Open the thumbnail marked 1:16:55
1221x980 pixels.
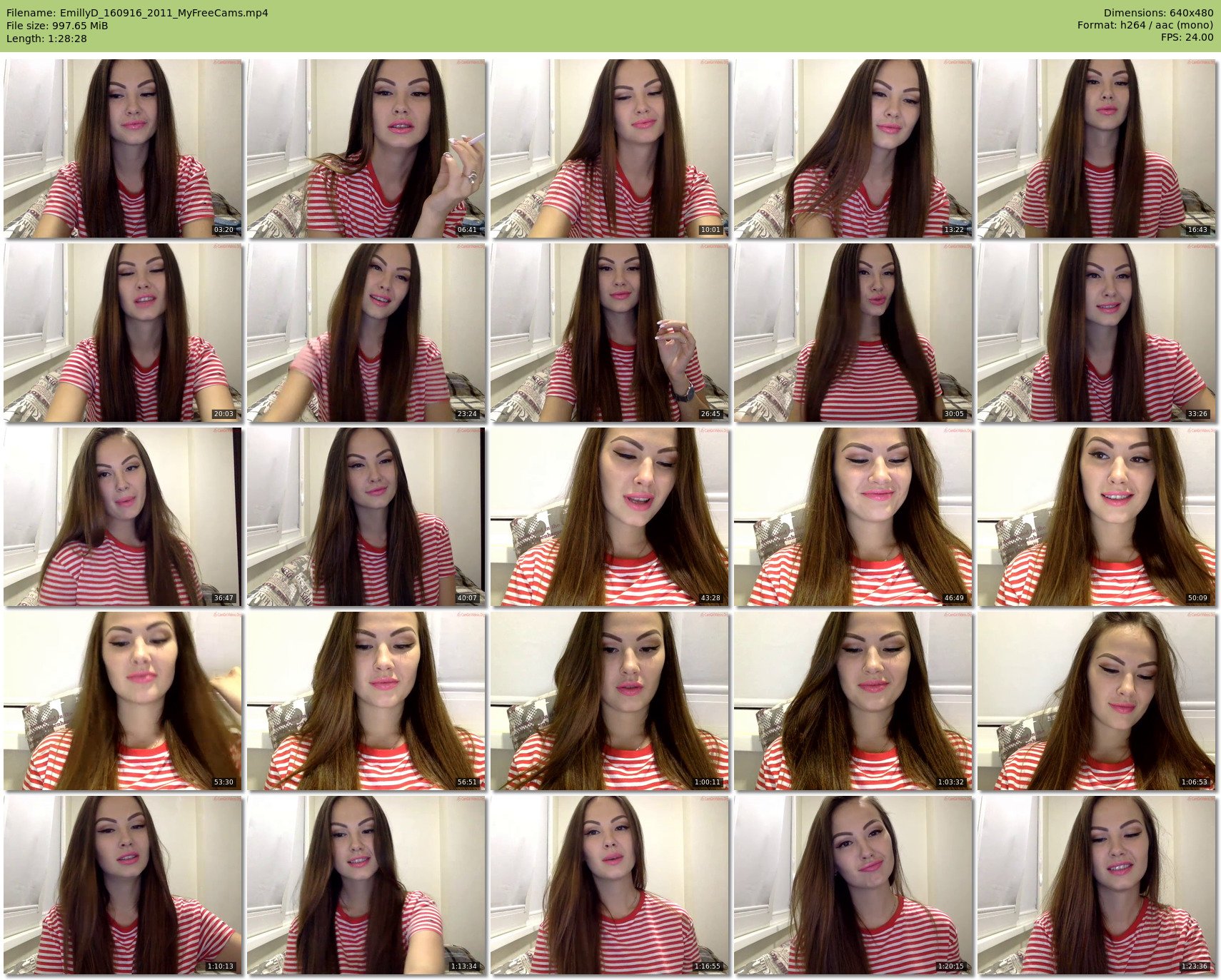tap(610, 885)
